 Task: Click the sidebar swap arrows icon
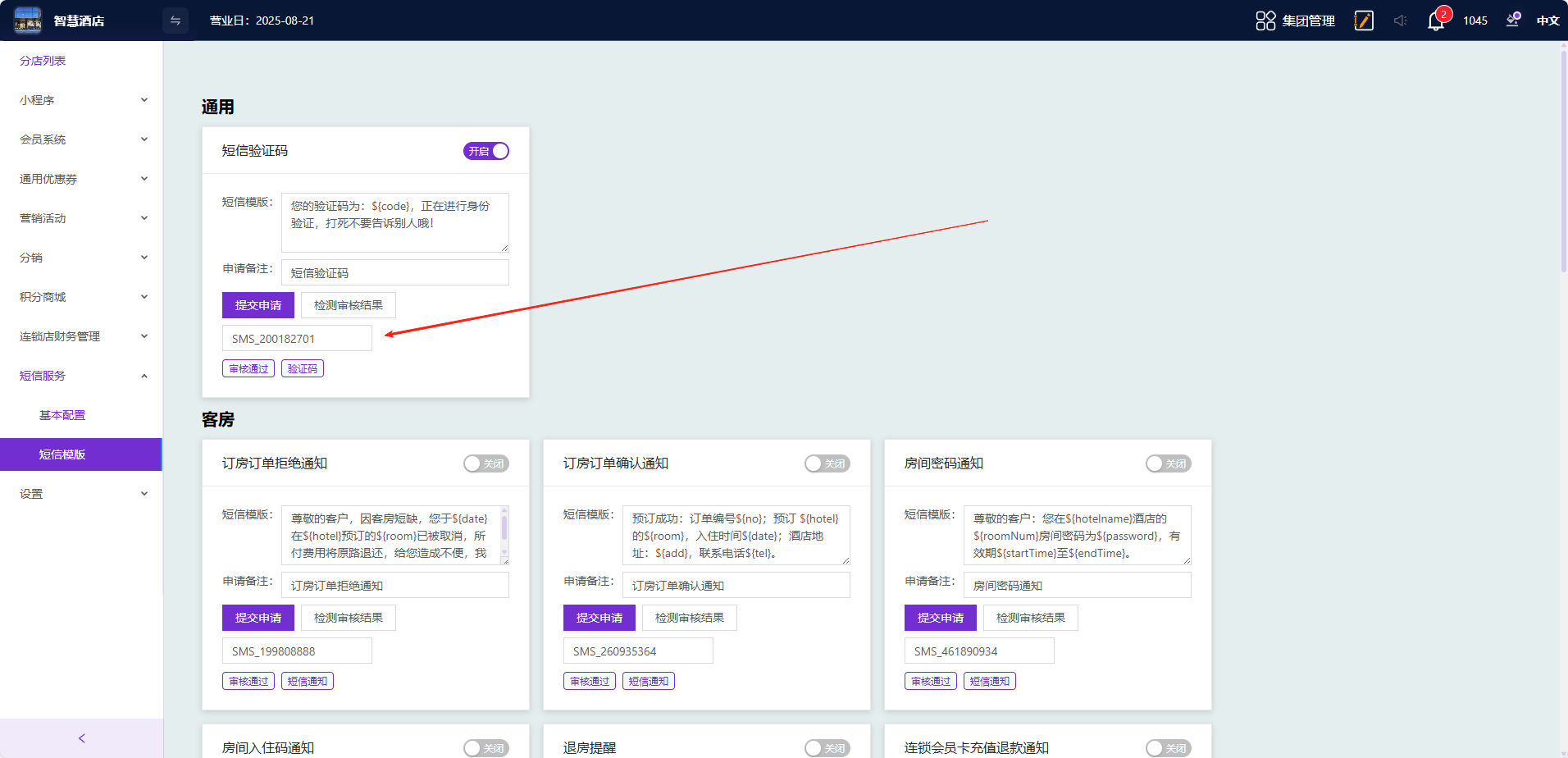point(175,21)
